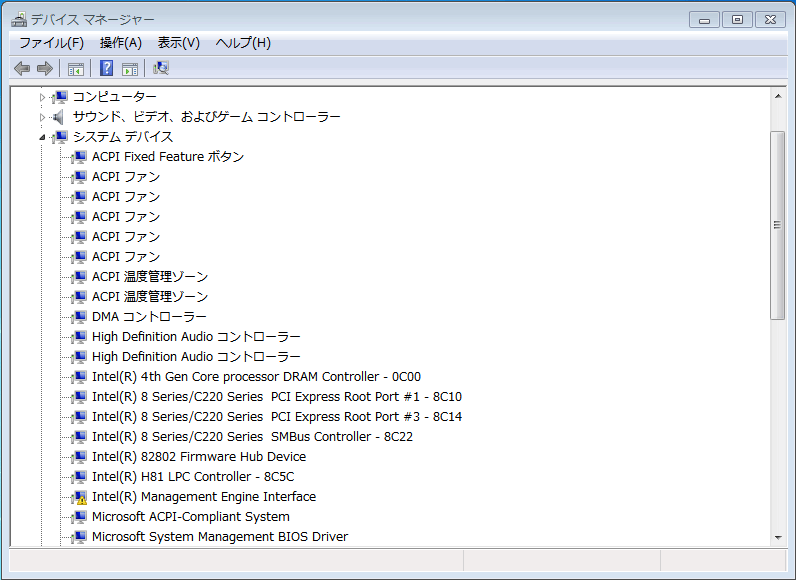The image size is (796, 580).
Task: Select the コンピューター category icon
Action: (x=60, y=96)
